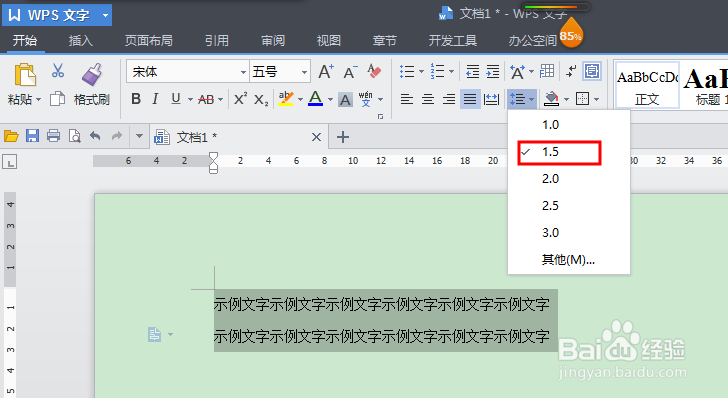Switch to the 页面布局 tab
The height and width of the screenshot is (398, 728).
pos(149,41)
